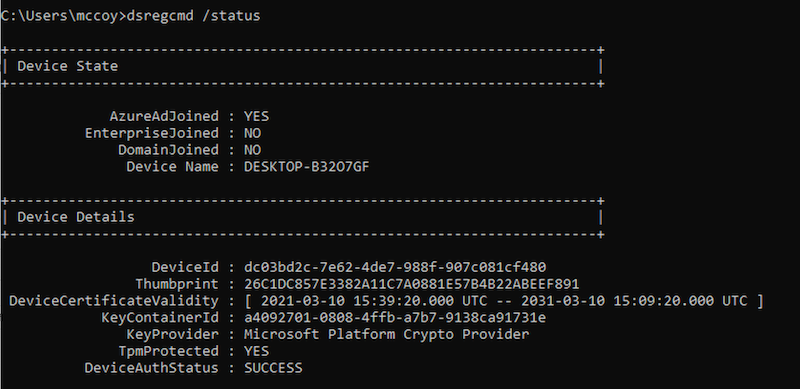Click the AzureAdJoined field label
This screenshot has width=800, height=389.
click(x=164, y=116)
